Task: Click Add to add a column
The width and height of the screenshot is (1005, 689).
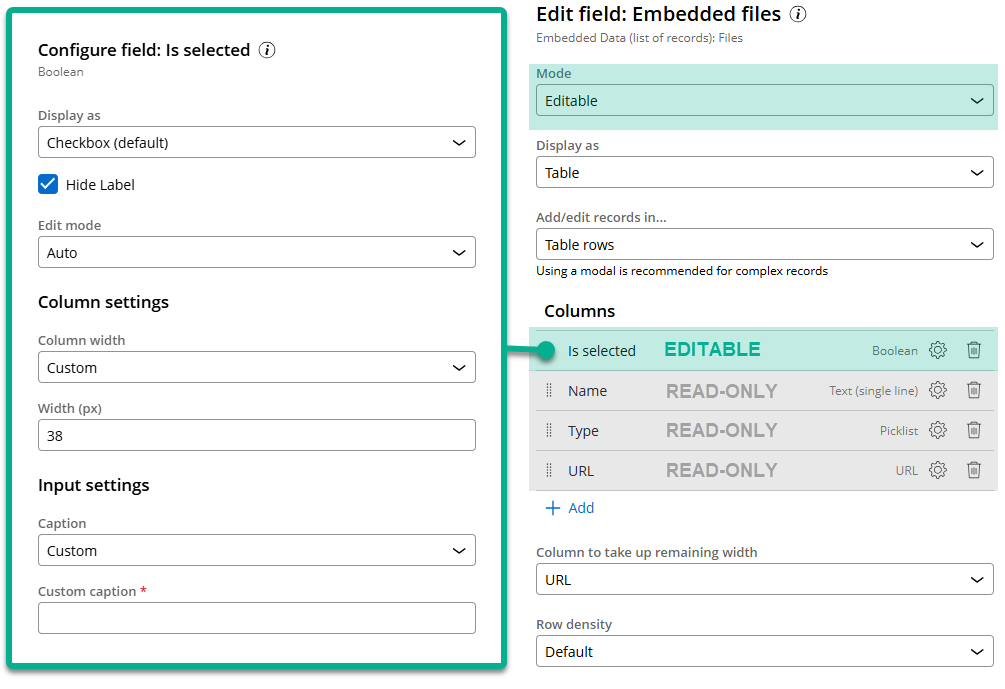Action: [570, 508]
